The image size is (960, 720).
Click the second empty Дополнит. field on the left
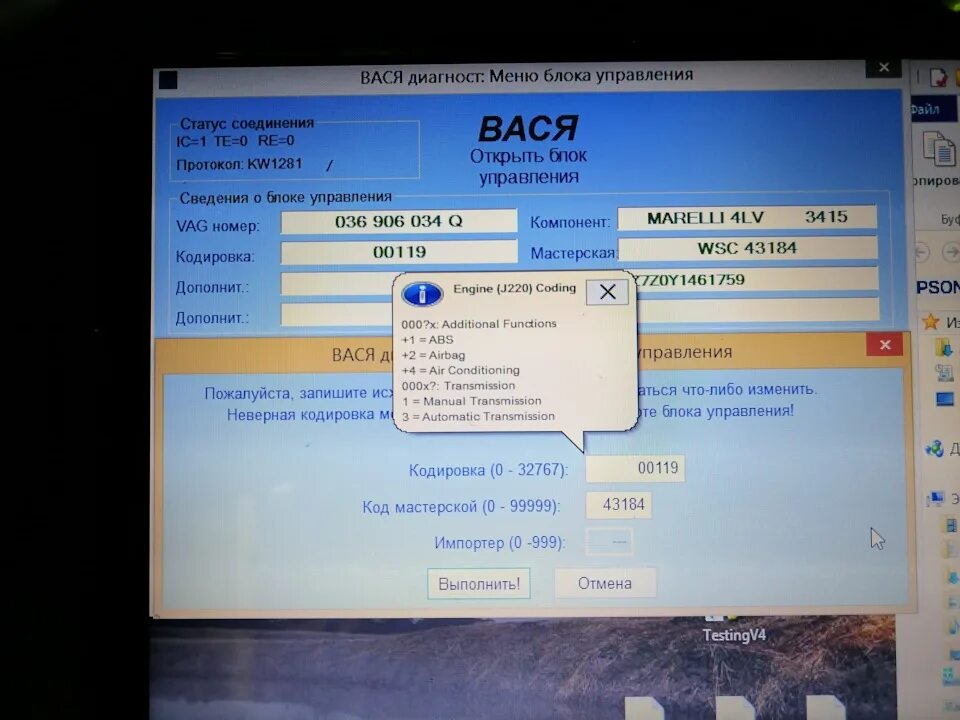337,315
